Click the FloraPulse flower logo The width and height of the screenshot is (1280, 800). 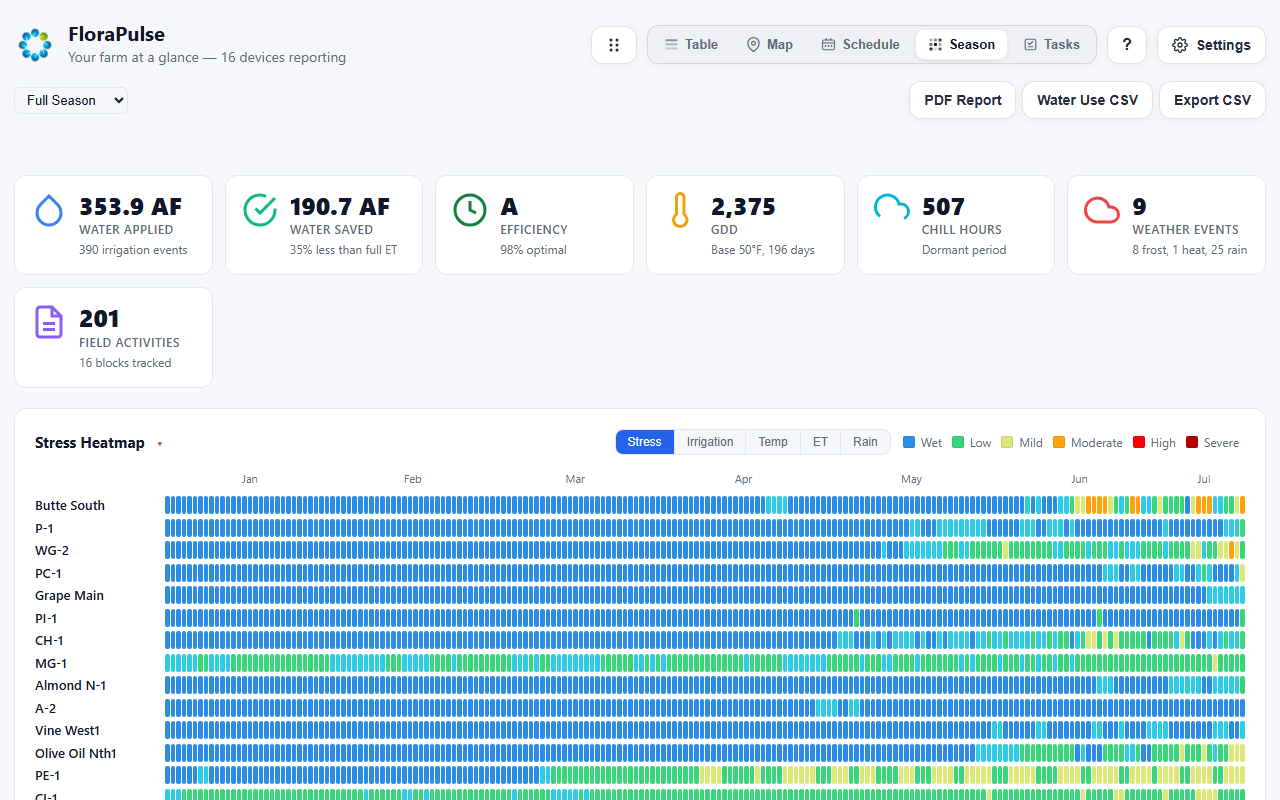(35, 45)
